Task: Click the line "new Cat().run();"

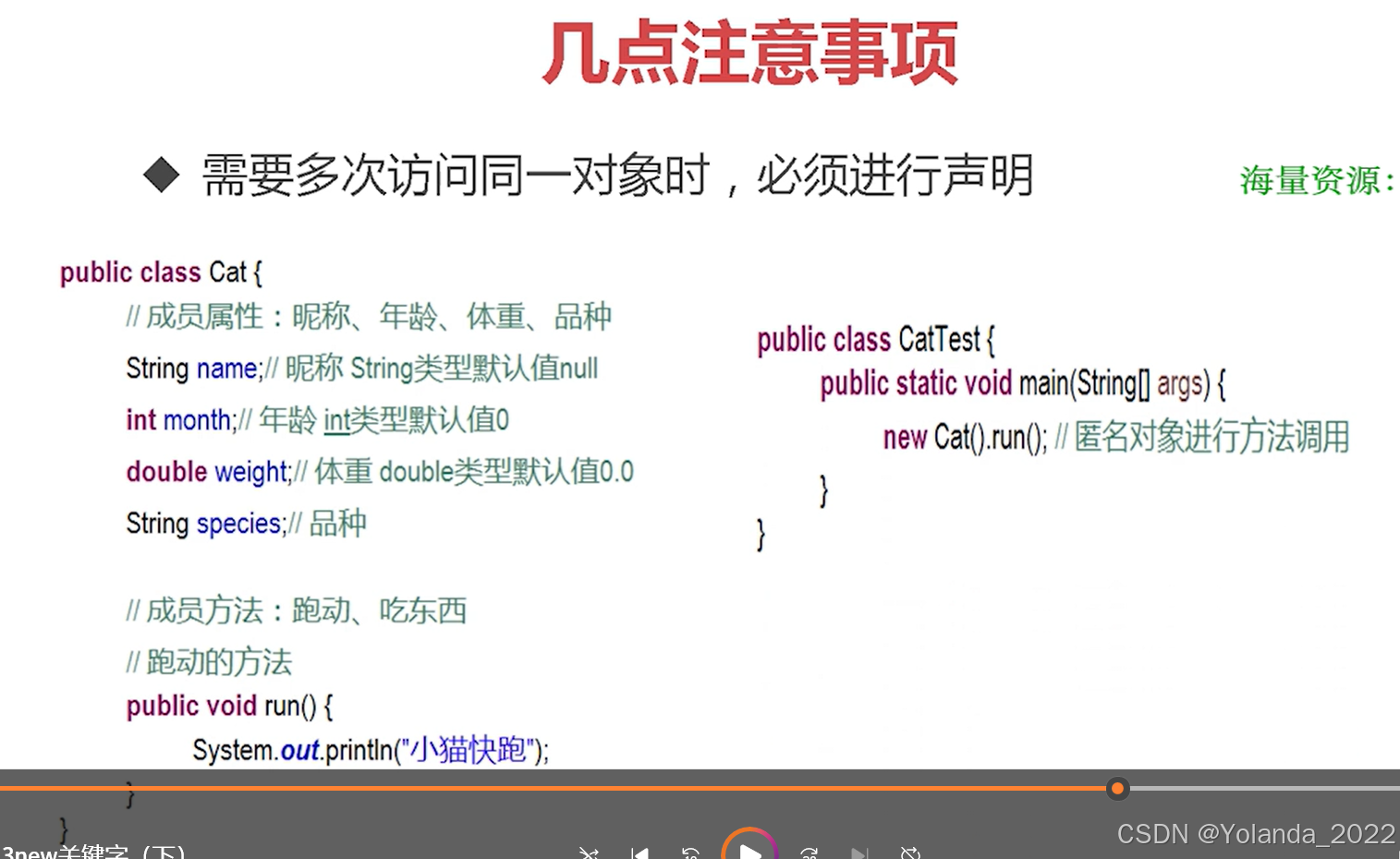Action: click(965, 437)
